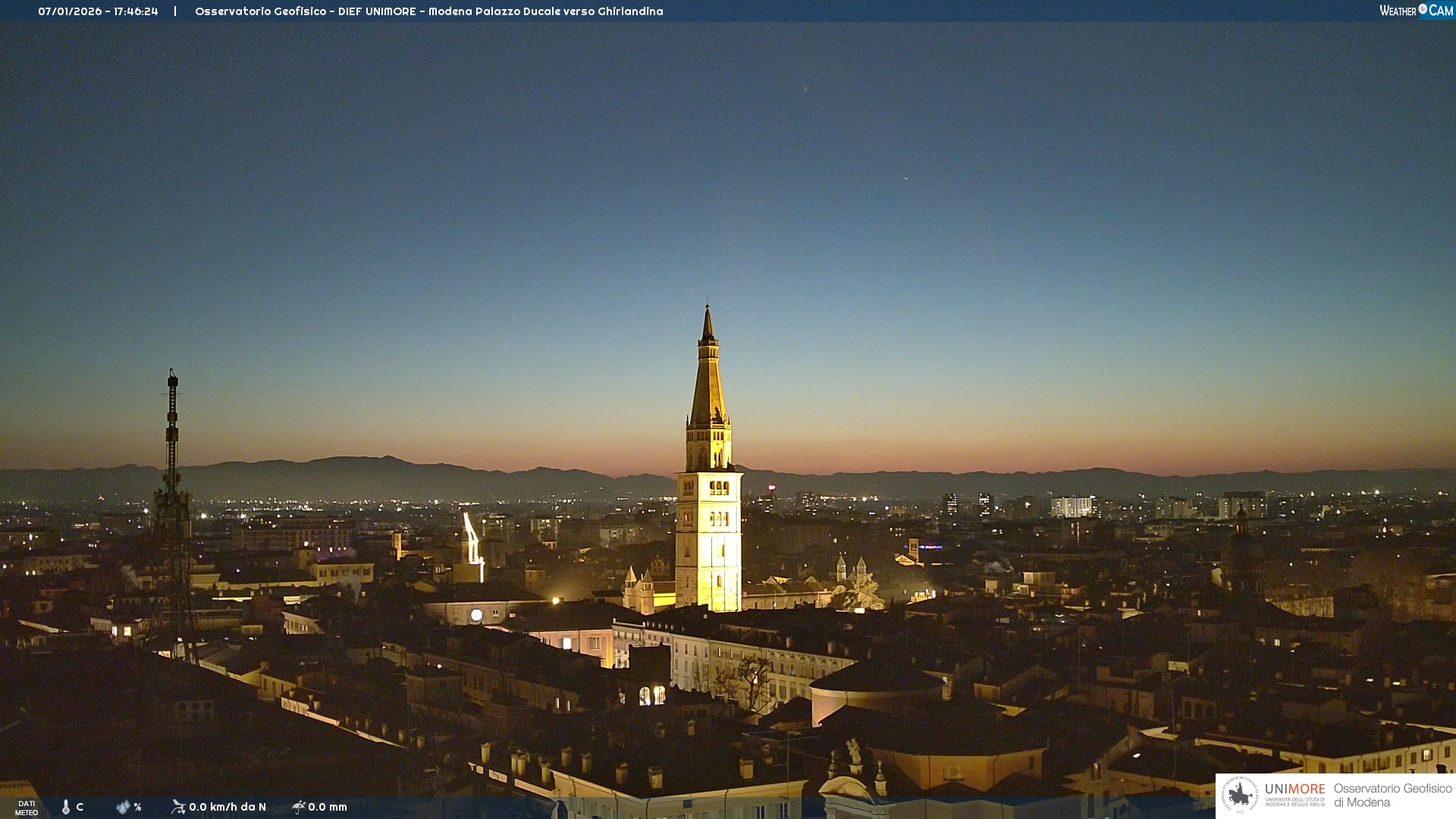Click the 0.0 km/h da N wind reading
Viewport: 1456px width, 819px height.
click(x=227, y=807)
